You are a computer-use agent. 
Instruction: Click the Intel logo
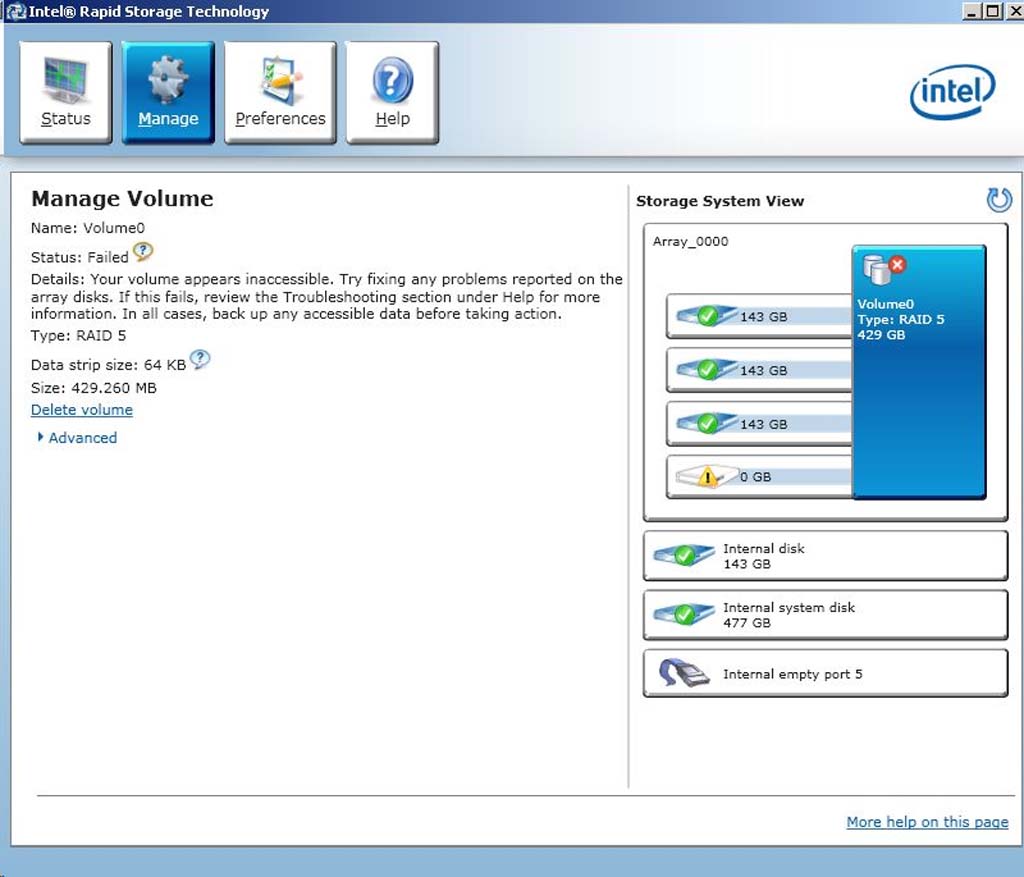coord(952,91)
